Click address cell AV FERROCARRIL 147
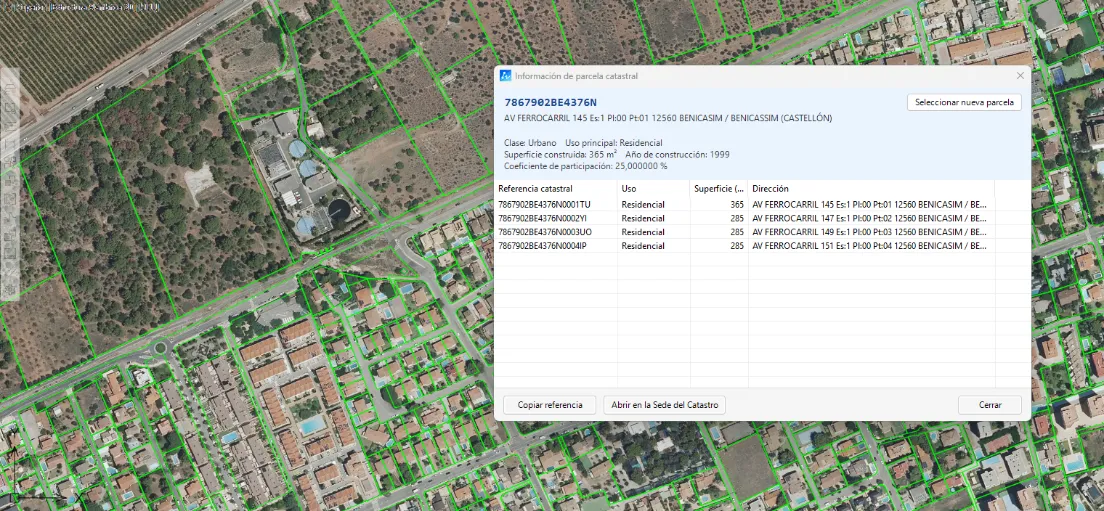Image resolution: width=1104 pixels, height=511 pixels. (870, 218)
